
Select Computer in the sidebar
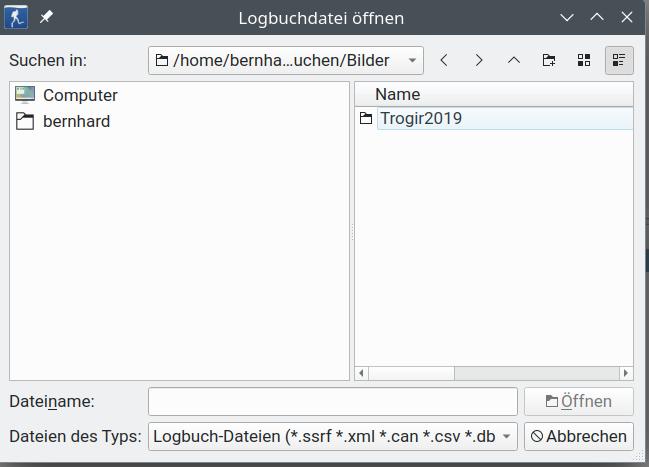tap(179, 95)
